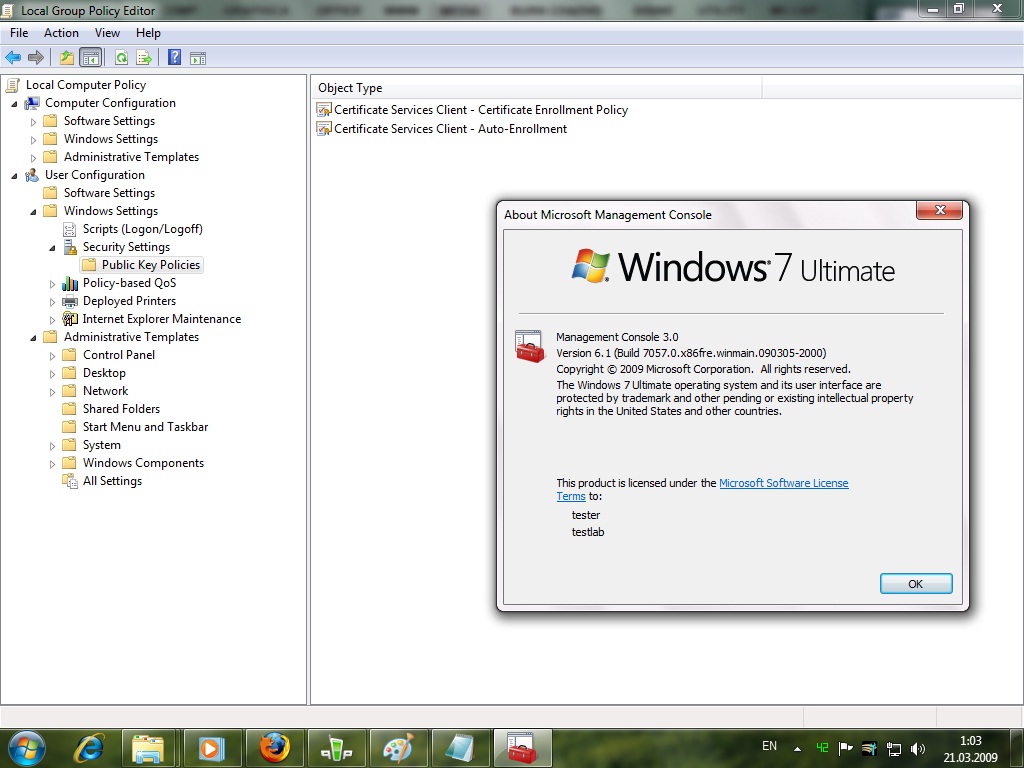Click OK in the About dialog
The width and height of the screenshot is (1024, 768).
pos(916,584)
